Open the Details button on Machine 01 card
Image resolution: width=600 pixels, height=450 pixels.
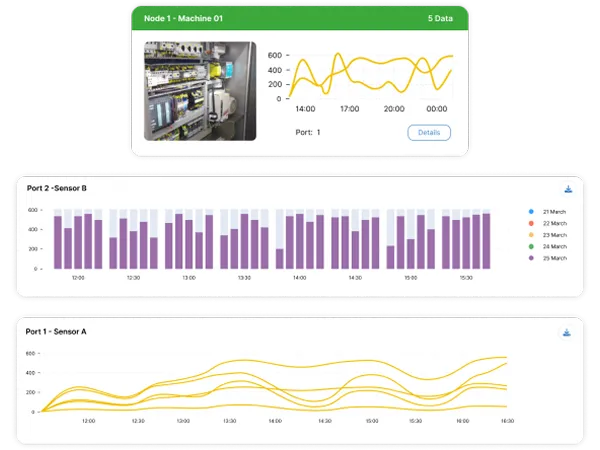pyautogui.click(x=429, y=132)
